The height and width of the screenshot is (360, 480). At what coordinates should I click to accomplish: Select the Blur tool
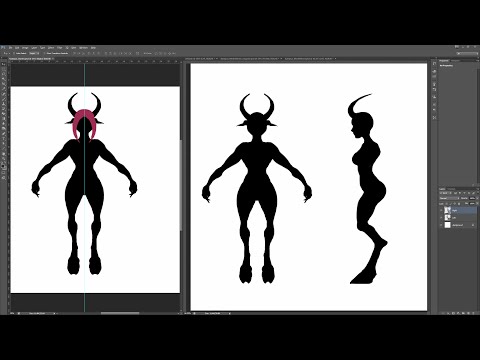pos(4,123)
